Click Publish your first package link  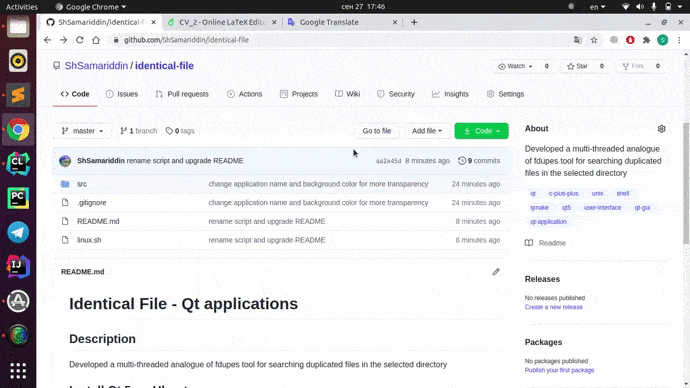[x=559, y=370]
